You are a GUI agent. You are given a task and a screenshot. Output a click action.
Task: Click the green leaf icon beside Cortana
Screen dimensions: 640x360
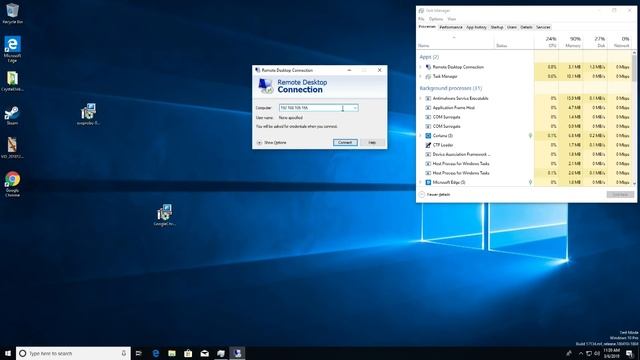click(530, 136)
